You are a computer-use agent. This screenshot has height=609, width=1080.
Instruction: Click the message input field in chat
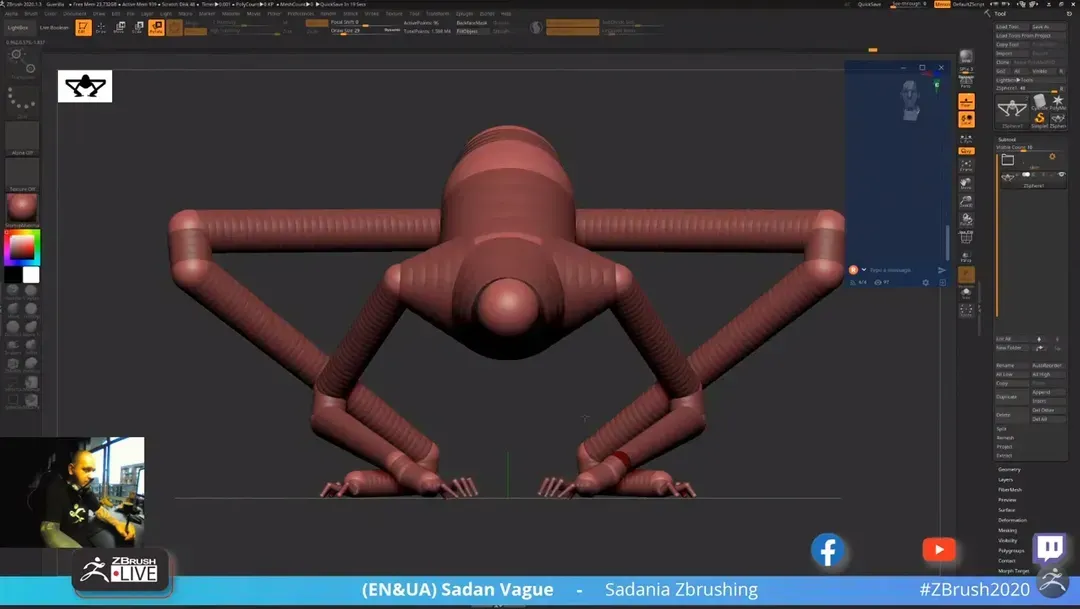895,270
